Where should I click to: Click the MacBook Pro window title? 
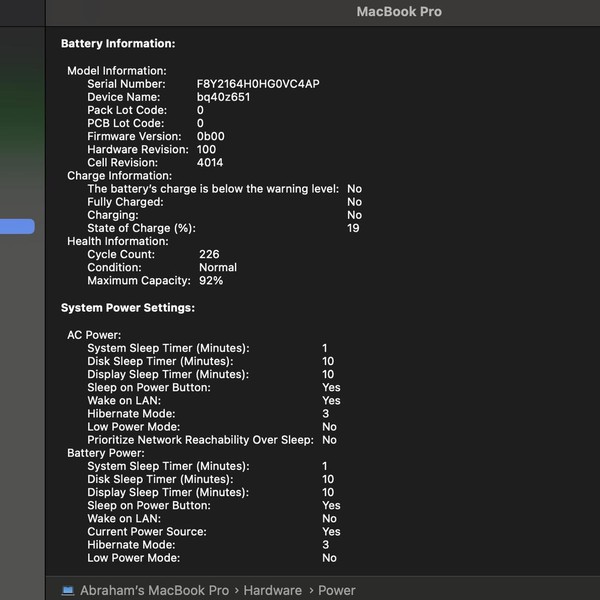pyautogui.click(x=399, y=11)
